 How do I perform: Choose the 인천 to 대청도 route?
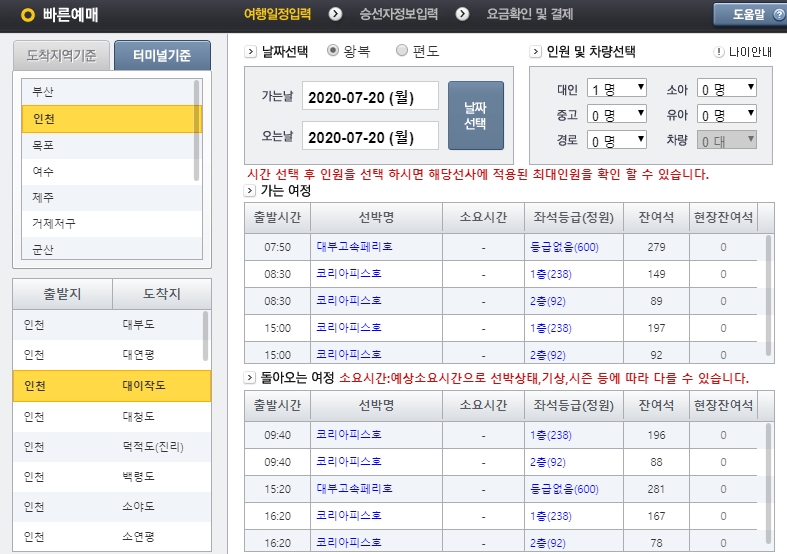click(x=112, y=417)
